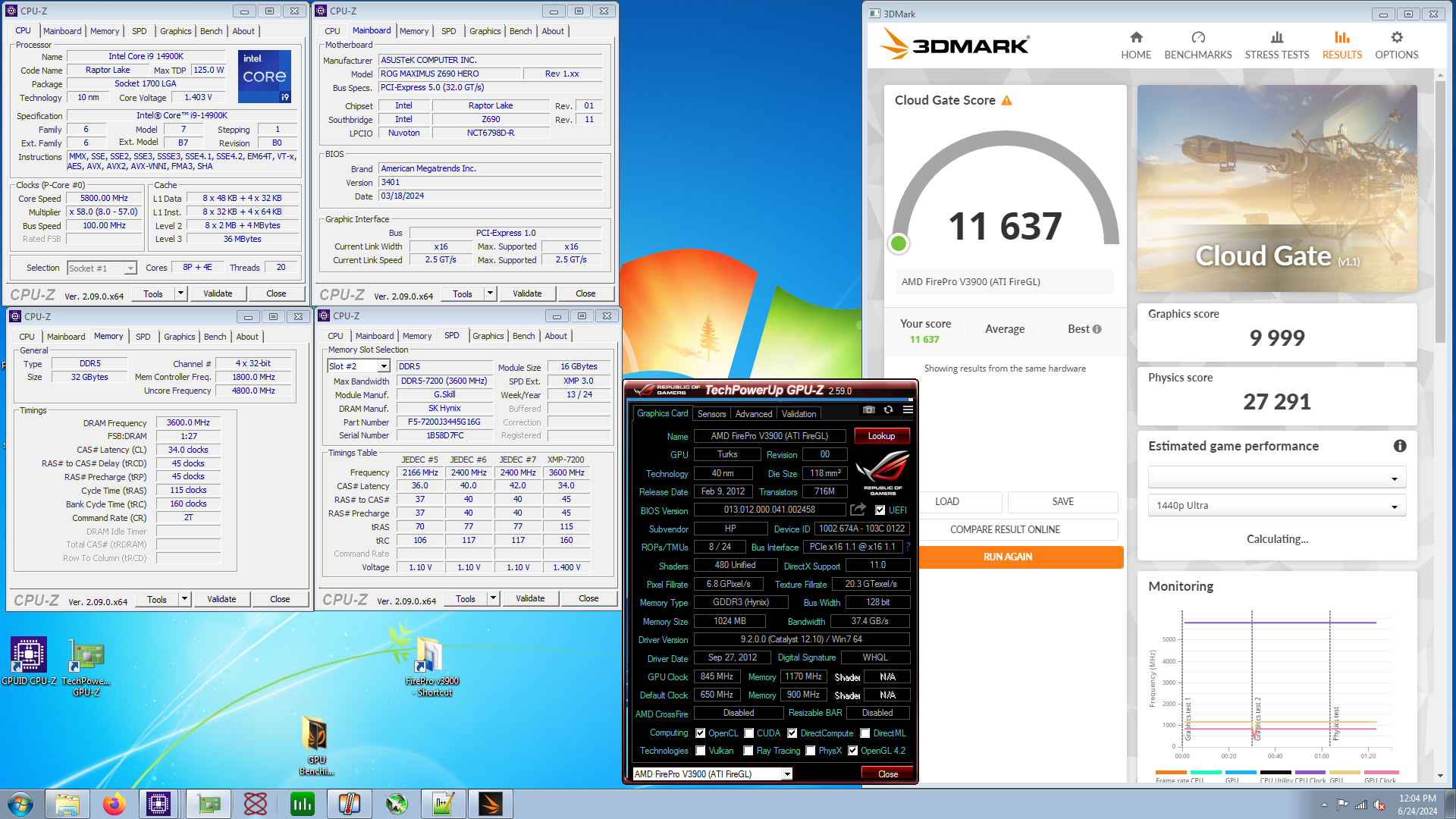Toggle PhysX checkbox in GPU-Z
The image size is (1456, 819).
point(810,751)
